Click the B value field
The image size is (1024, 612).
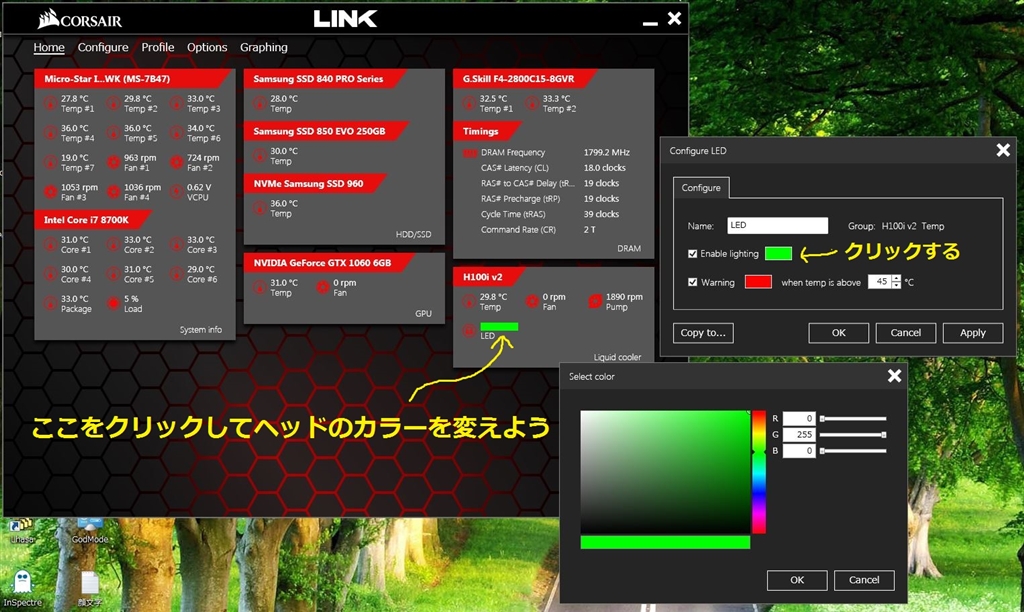pyautogui.click(x=799, y=451)
